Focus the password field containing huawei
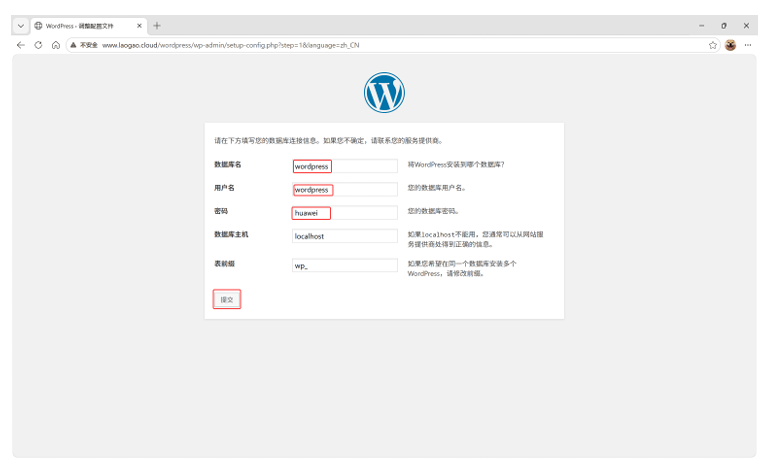Viewport: 768px width, 469px height. 345,213
